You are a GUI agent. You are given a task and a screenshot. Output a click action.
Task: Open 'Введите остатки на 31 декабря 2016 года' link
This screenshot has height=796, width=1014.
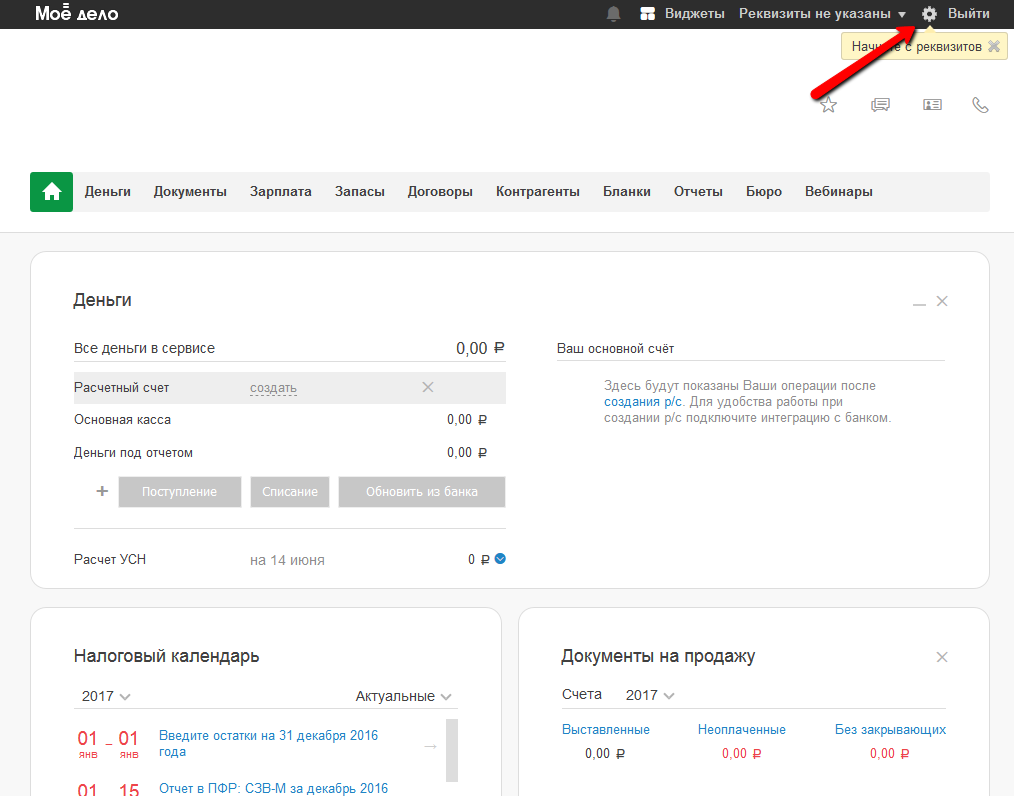click(x=268, y=744)
